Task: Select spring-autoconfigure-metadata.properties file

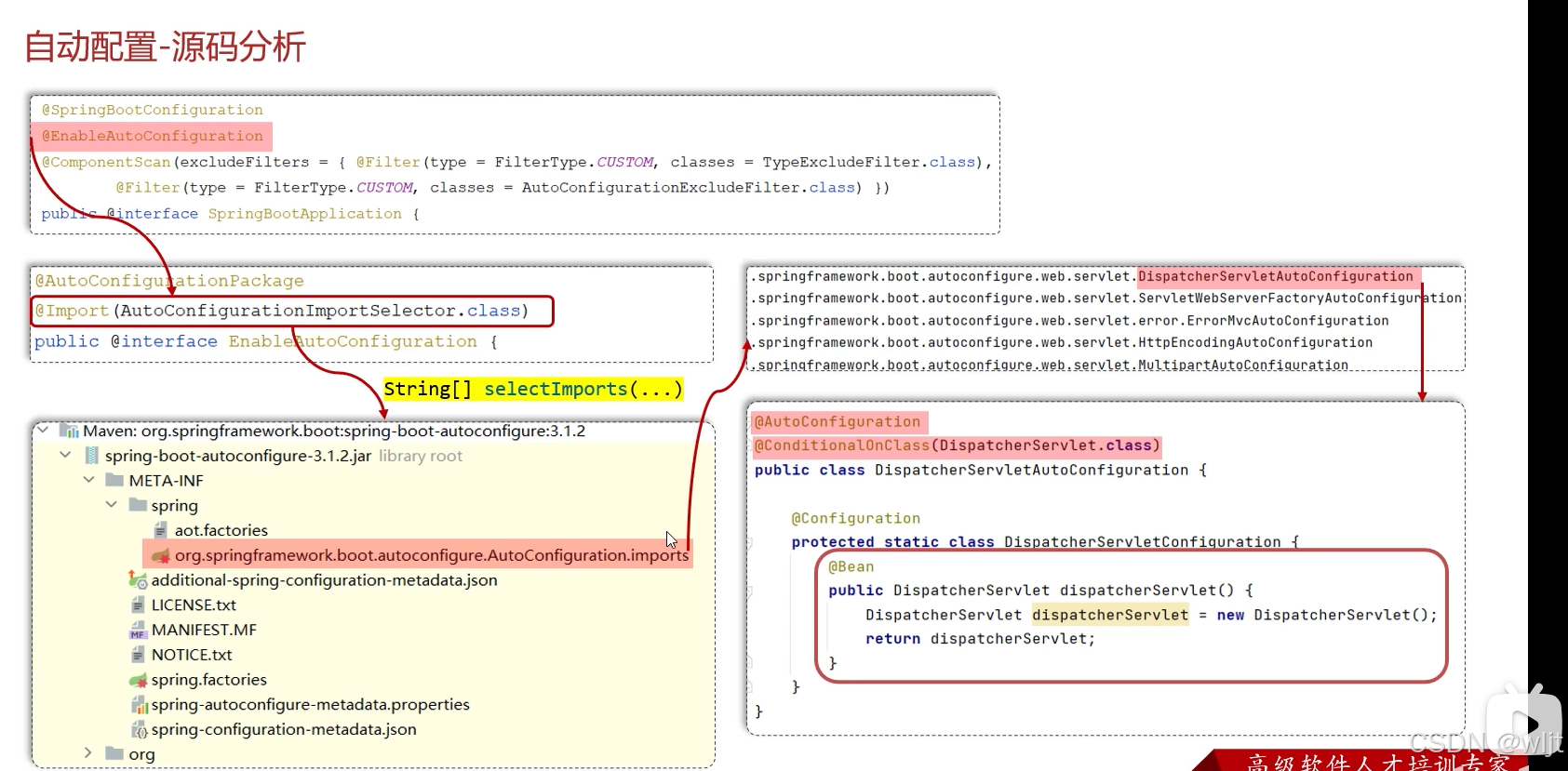Action: pos(310,705)
